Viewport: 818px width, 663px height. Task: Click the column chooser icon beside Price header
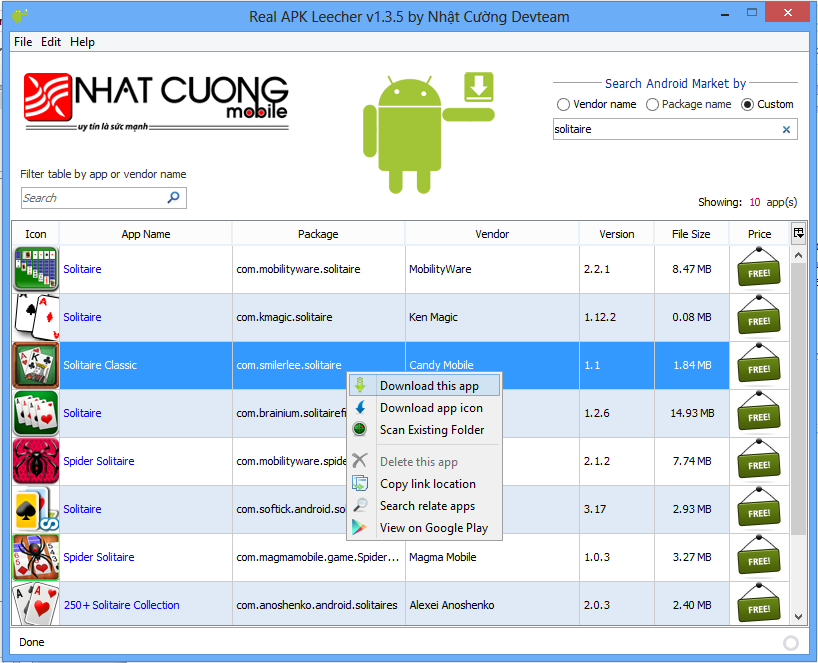pyautogui.click(x=798, y=233)
